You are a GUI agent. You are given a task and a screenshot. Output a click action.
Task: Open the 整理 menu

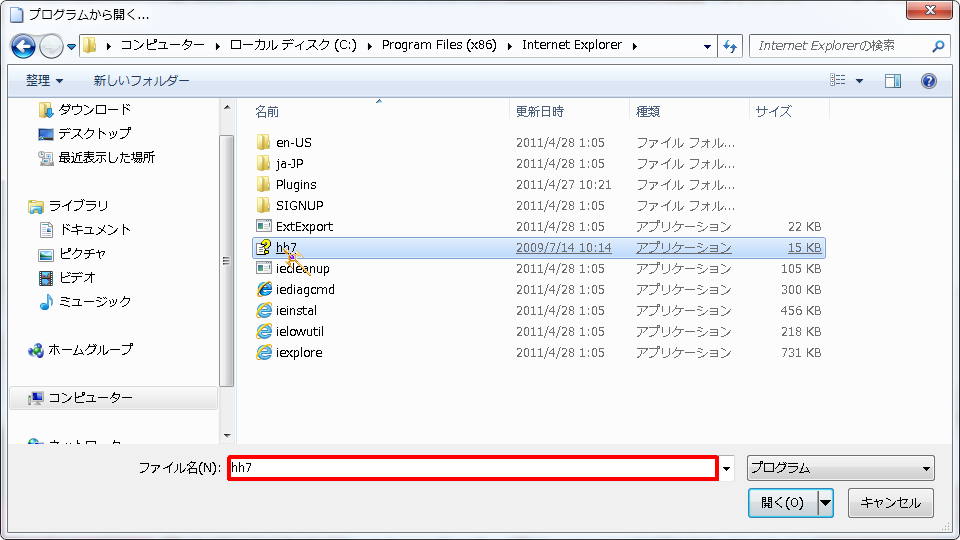coord(45,80)
